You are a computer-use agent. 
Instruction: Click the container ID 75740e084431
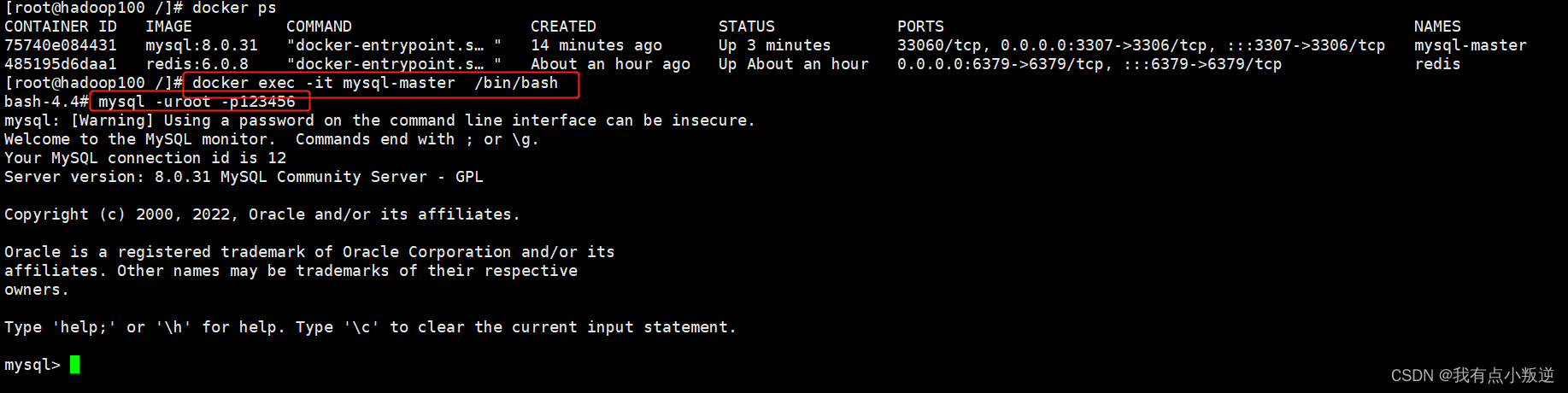tap(61, 45)
